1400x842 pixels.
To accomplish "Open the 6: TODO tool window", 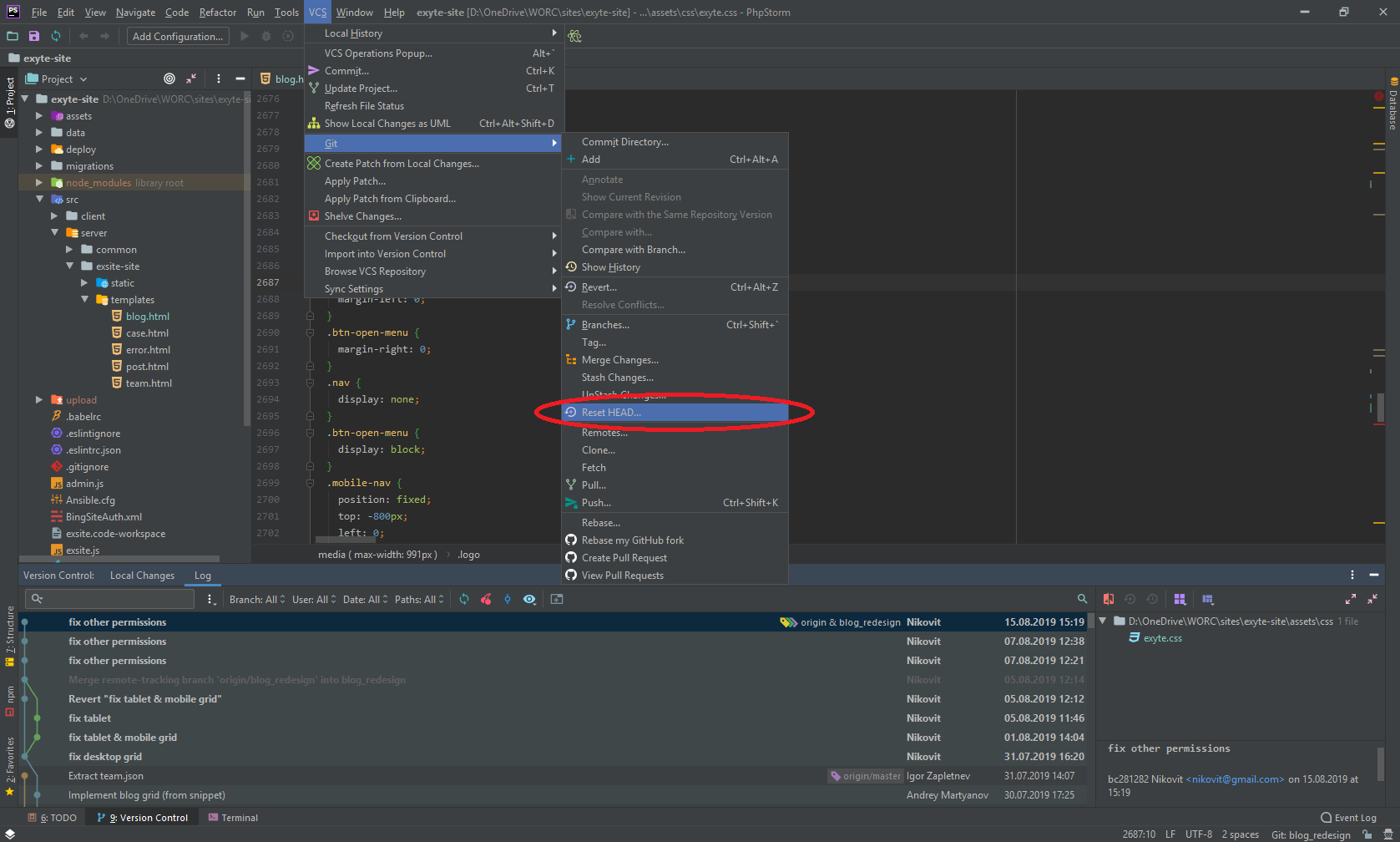I will (x=53, y=818).
